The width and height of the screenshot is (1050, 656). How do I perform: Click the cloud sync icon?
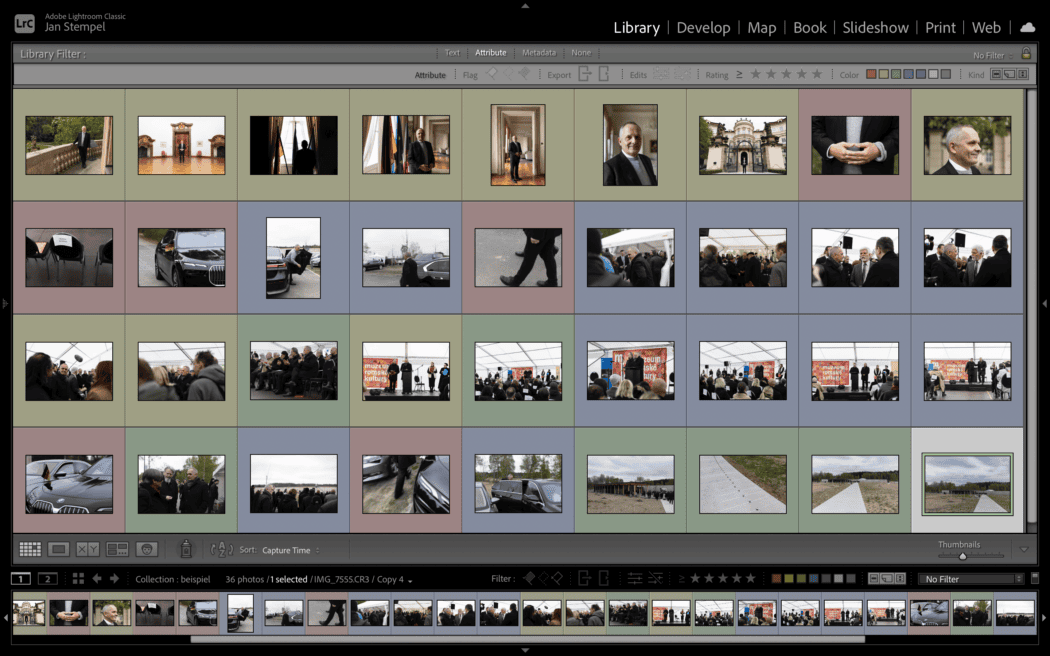[x=1027, y=27]
